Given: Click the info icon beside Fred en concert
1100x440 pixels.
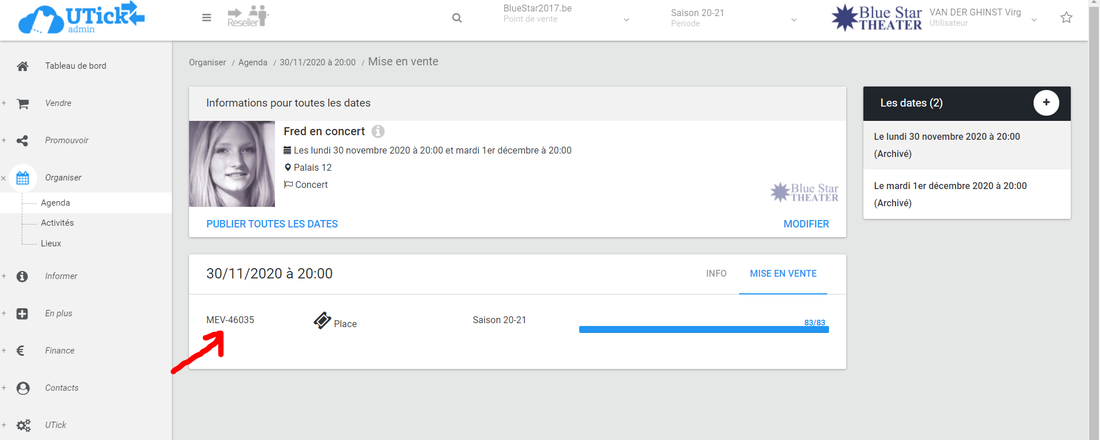Looking at the screenshot, I should click(x=378, y=131).
